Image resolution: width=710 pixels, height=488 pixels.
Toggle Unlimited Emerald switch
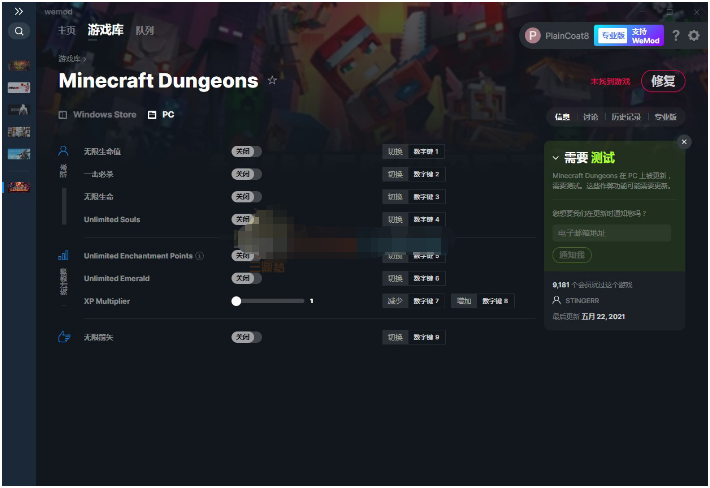point(246,278)
